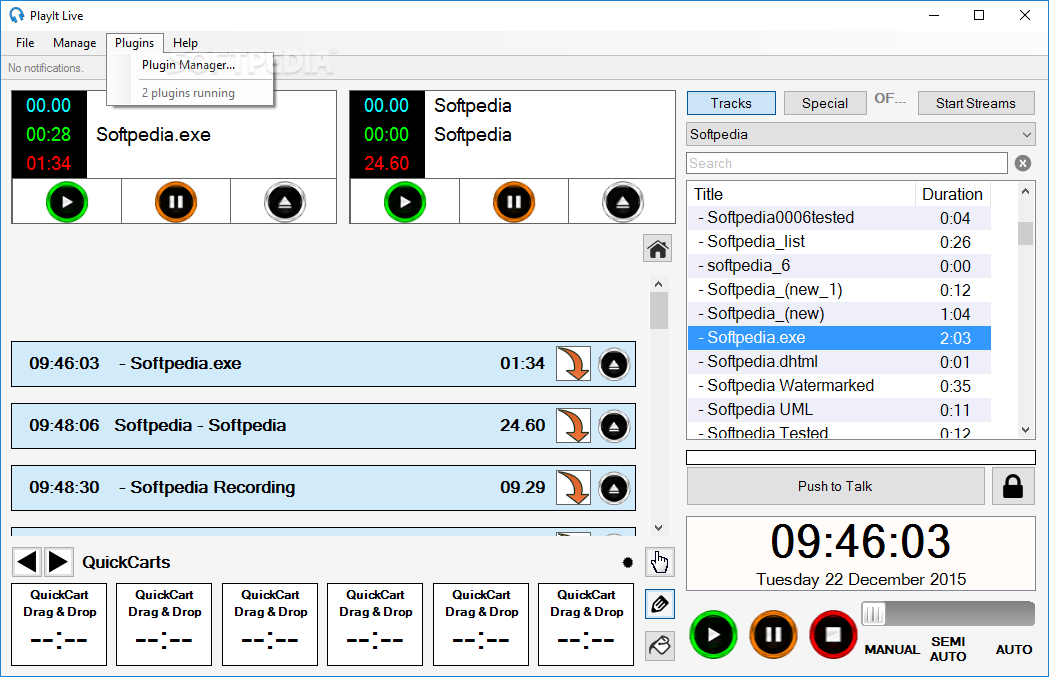Click the black dot QuickCarts indicator
The height and width of the screenshot is (677, 1049).
pyautogui.click(x=628, y=563)
